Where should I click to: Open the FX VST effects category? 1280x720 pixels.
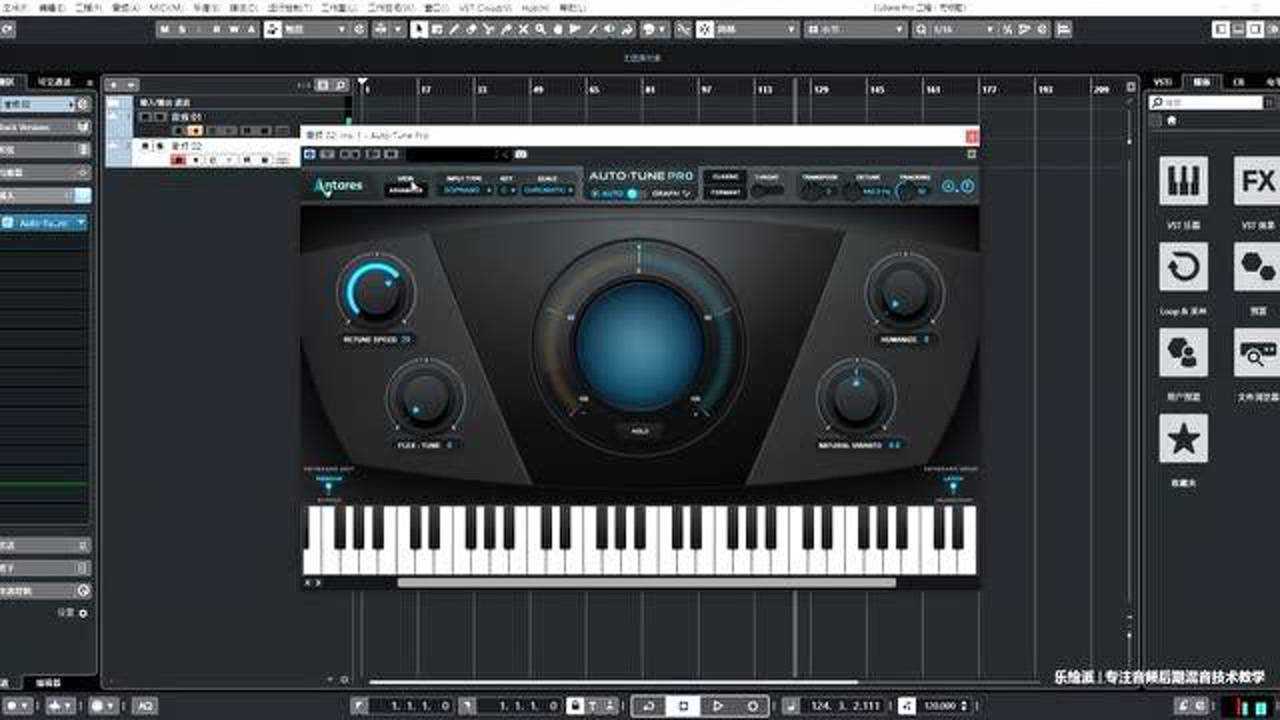click(x=1257, y=181)
